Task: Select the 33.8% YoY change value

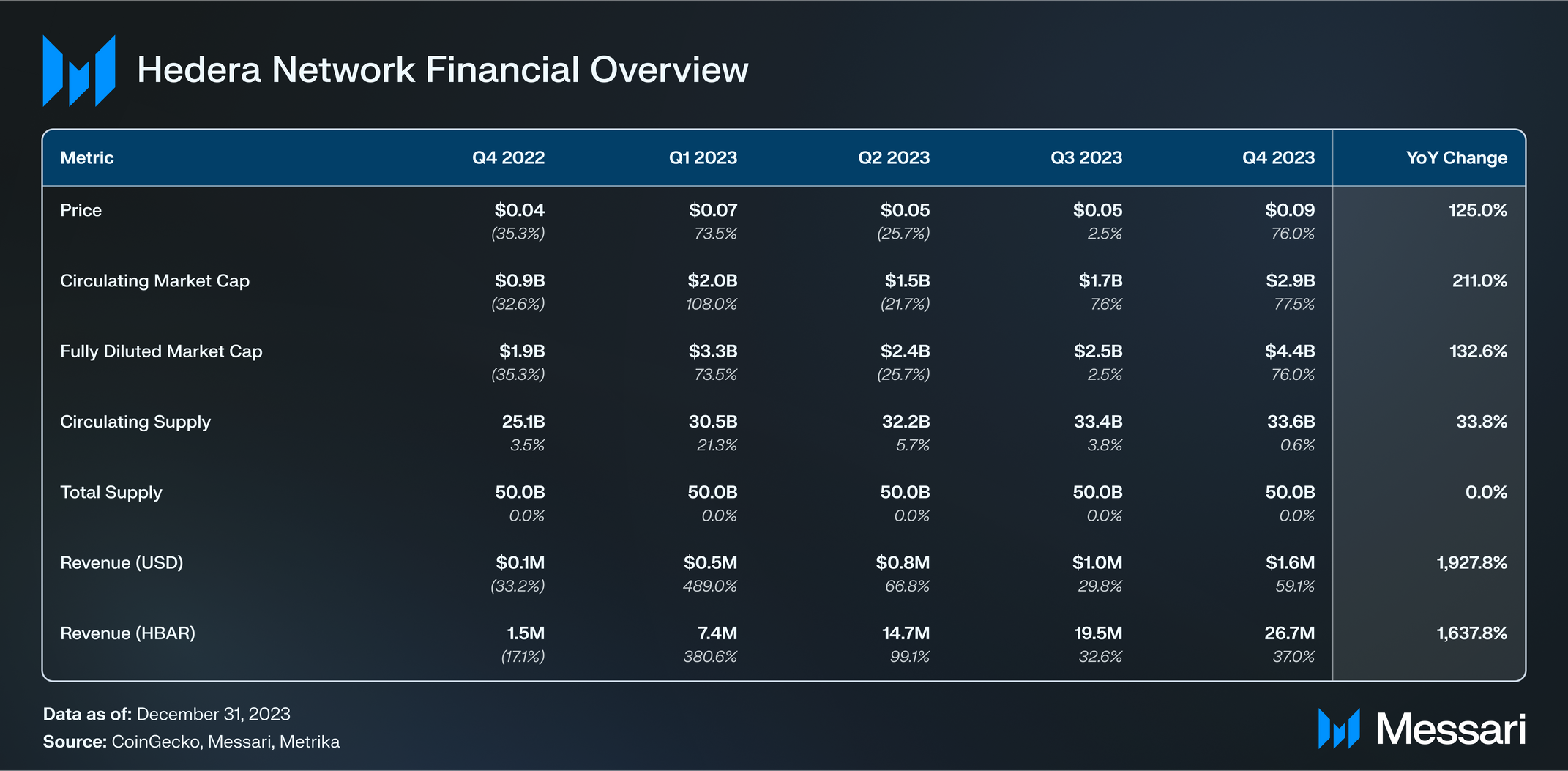Action: [1482, 422]
